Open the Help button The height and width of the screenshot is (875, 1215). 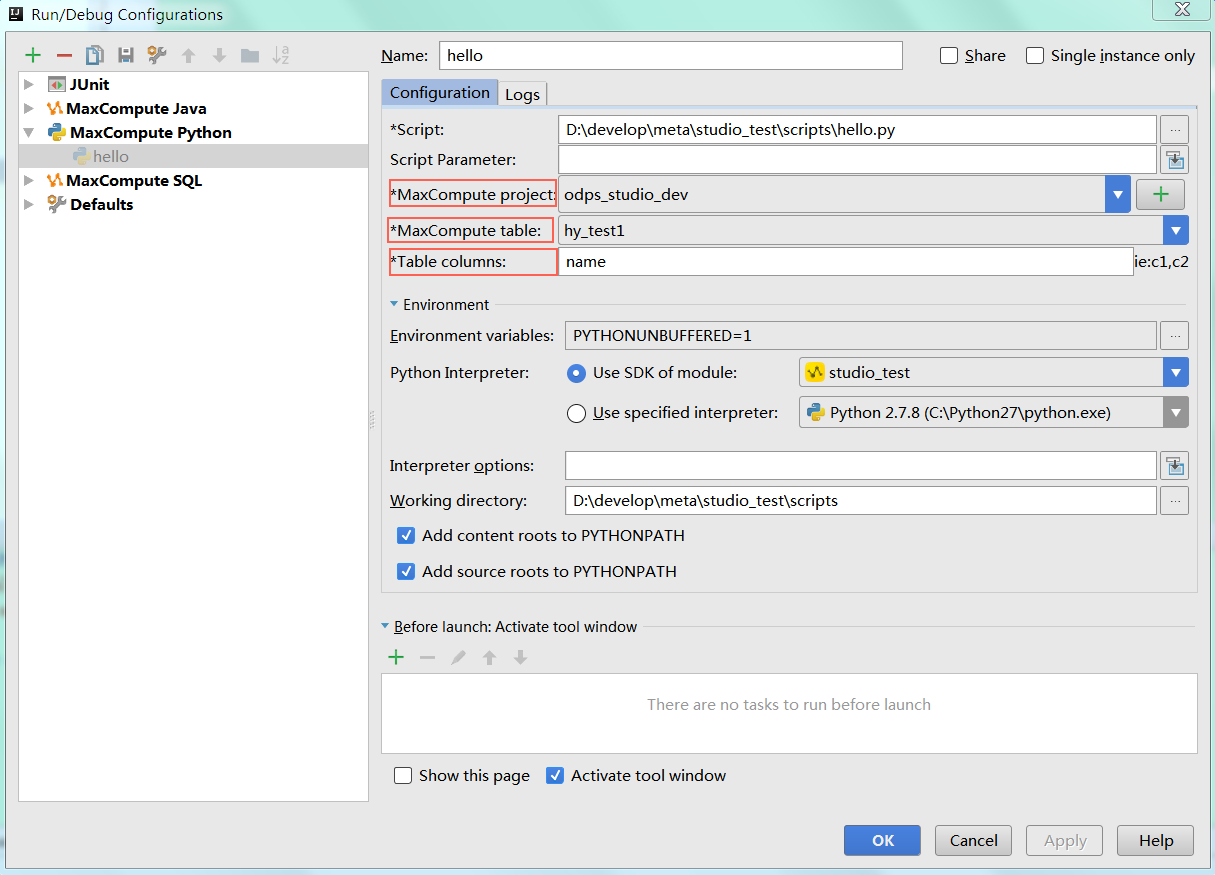(x=1156, y=841)
